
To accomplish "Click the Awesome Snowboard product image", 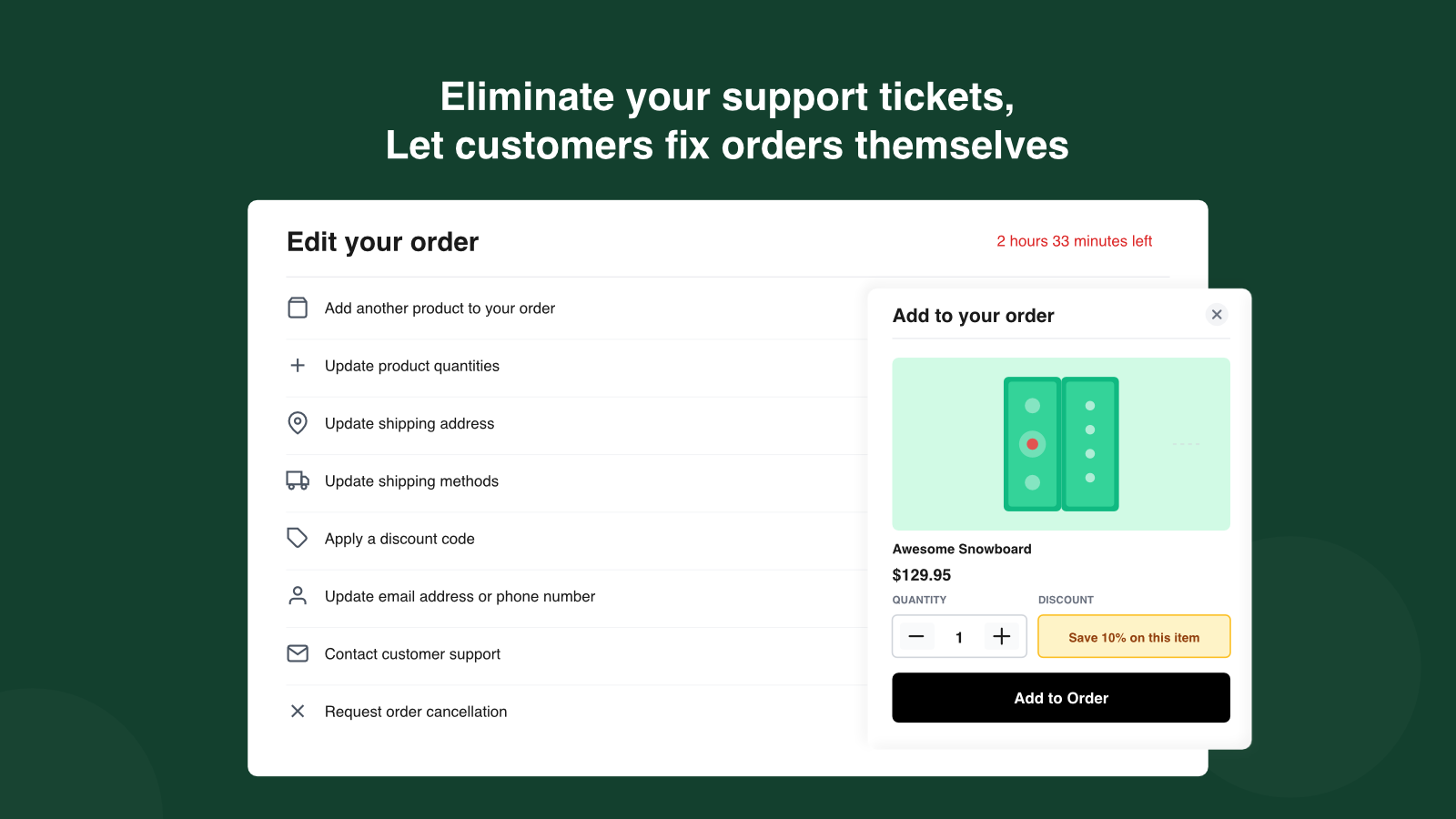I will click(1061, 444).
